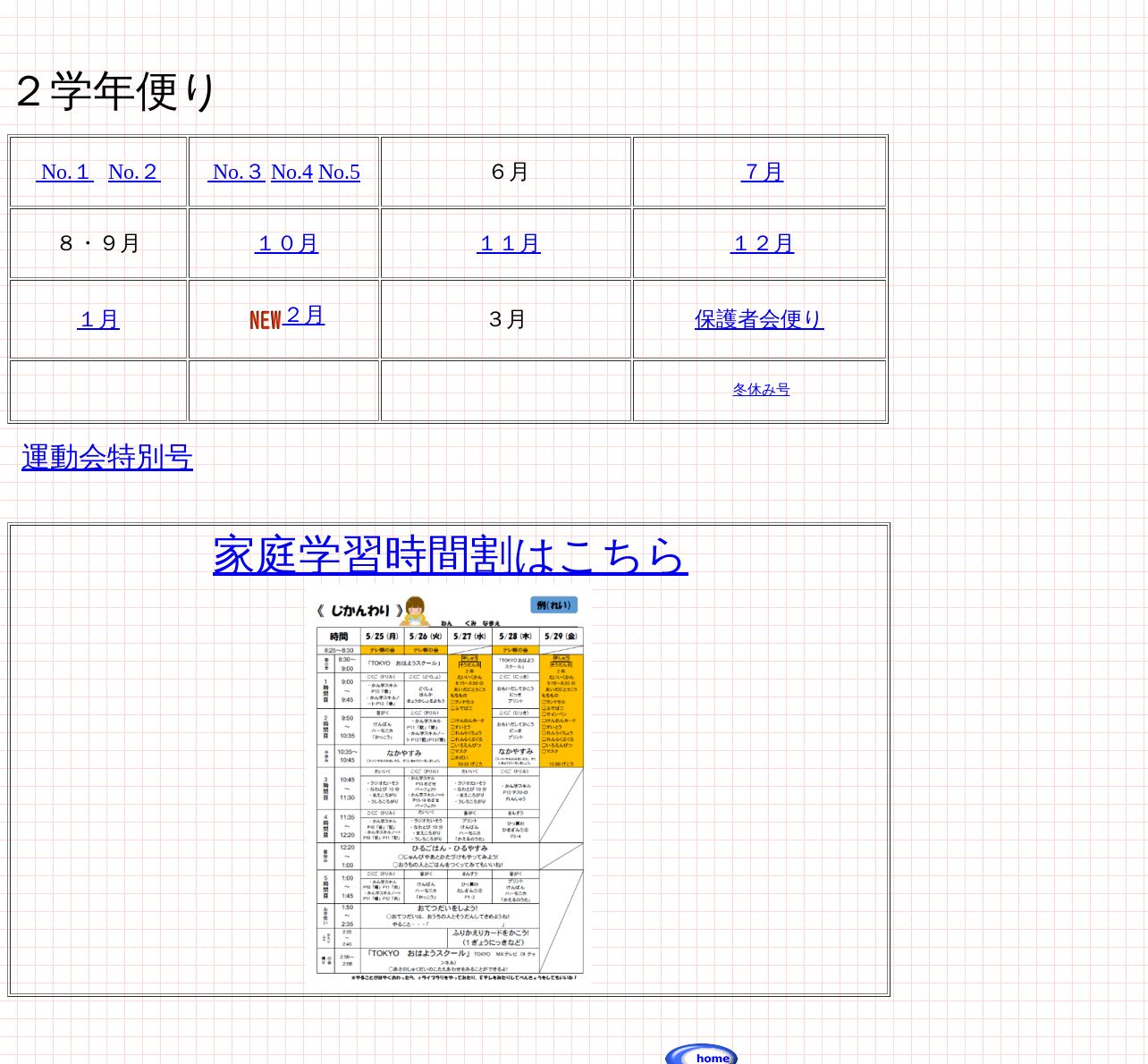Screen dimensions: 1148x1064
Task: Click the じかんわり timetable thumbnail image
Action: [450, 788]
